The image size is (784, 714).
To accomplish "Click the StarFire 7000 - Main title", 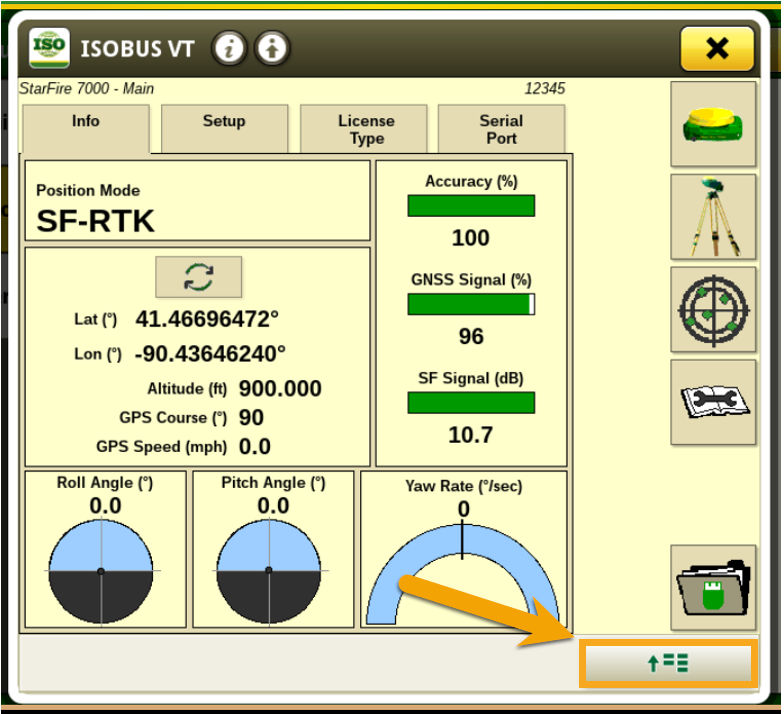I will pyautogui.click(x=86, y=88).
